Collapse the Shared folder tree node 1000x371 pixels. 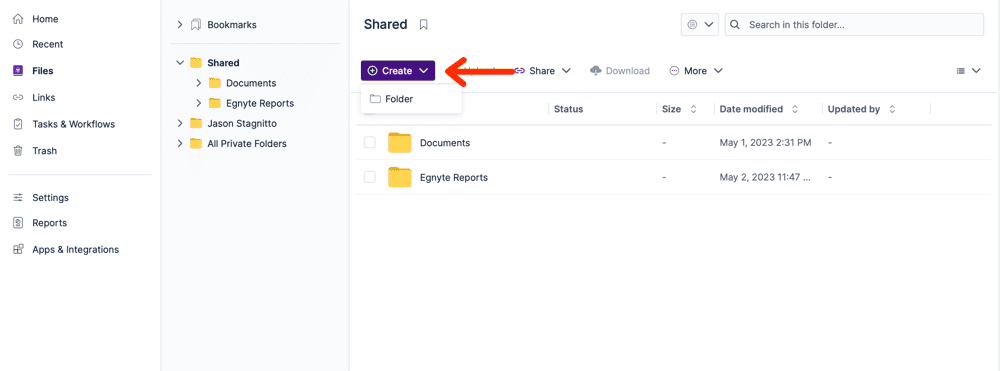pyautogui.click(x=180, y=63)
